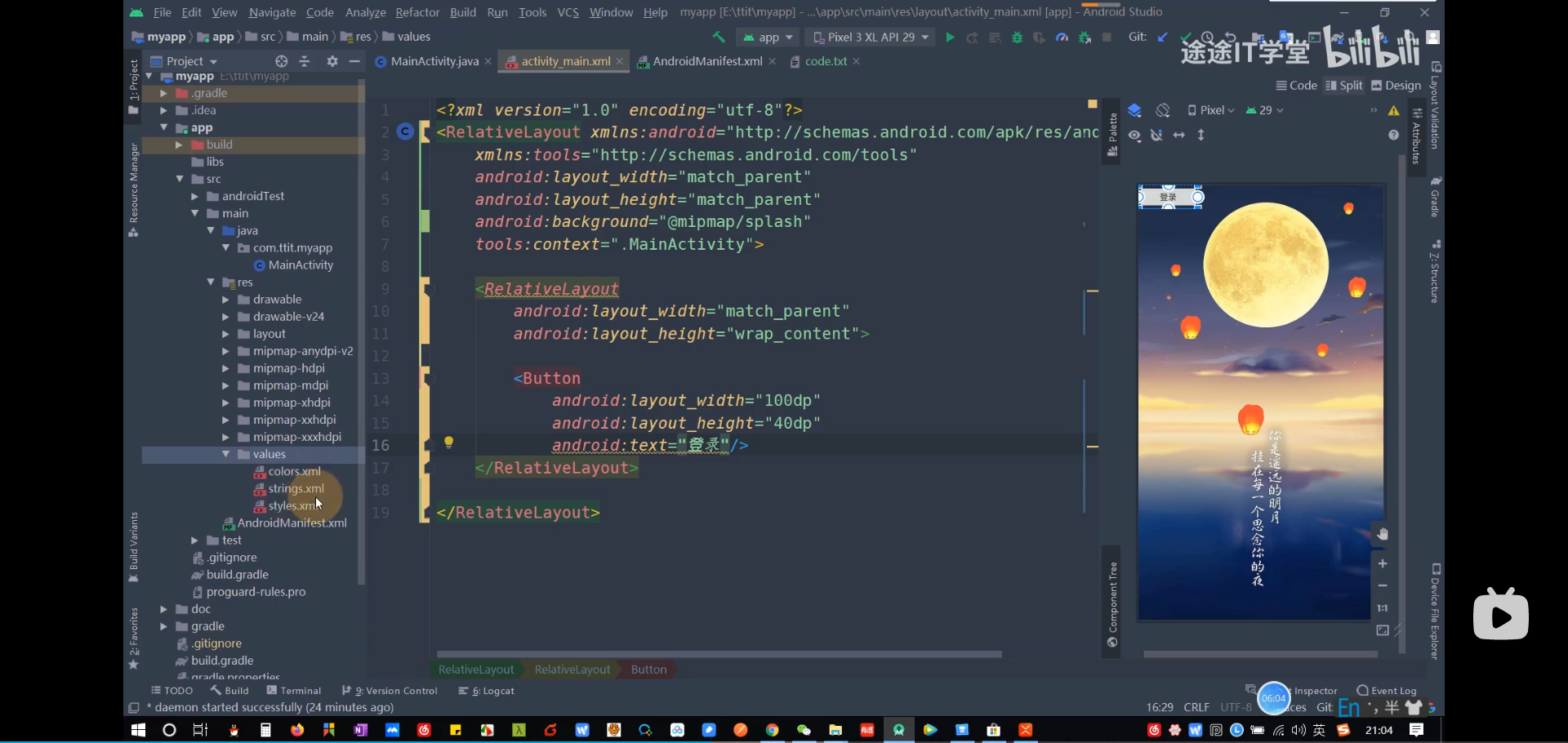Toggle the Component Tree panel
Image resolution: width=1568 pixels, height=743 pixels.
pyautogui.click(x=1111, y=604)
